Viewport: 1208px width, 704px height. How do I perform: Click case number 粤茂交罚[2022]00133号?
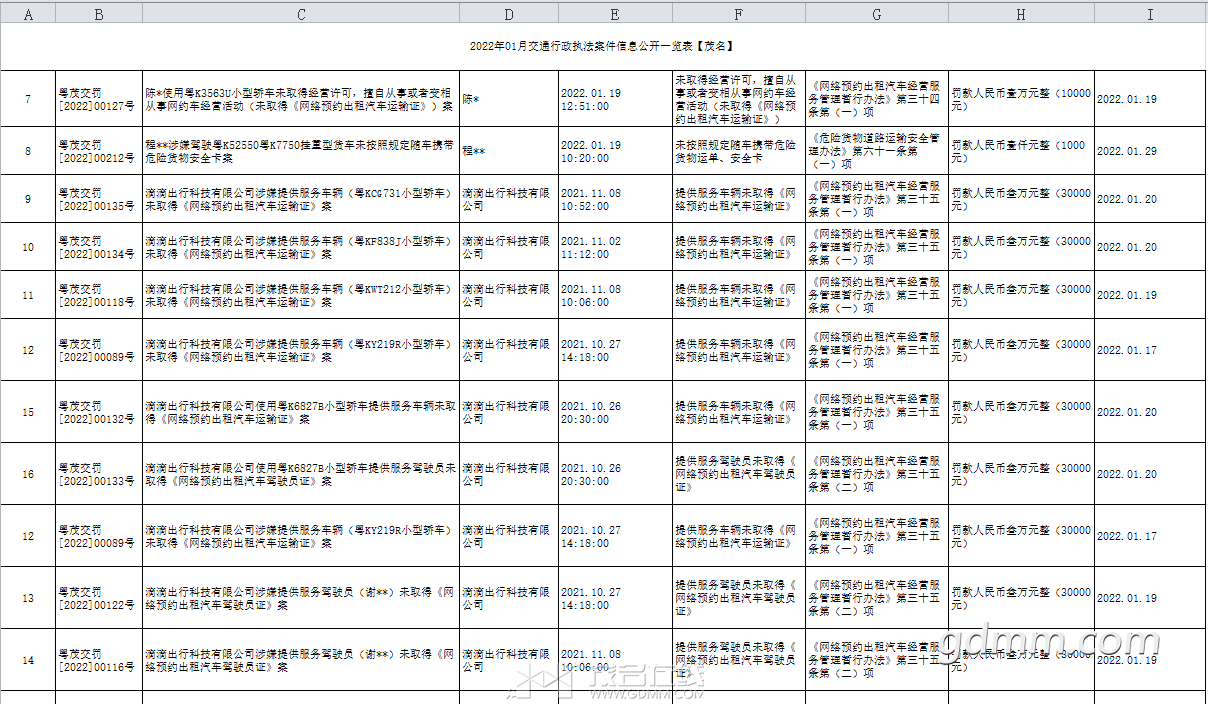99,474
